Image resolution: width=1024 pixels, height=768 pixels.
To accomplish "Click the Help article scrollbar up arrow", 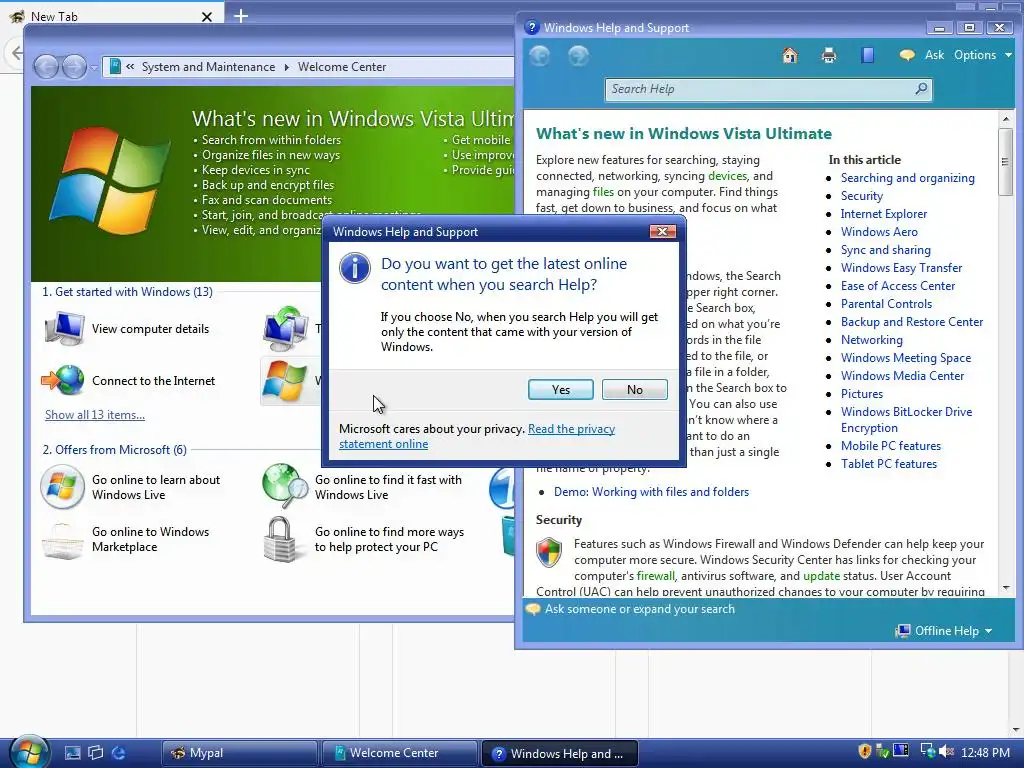I will pos(1006,119).
